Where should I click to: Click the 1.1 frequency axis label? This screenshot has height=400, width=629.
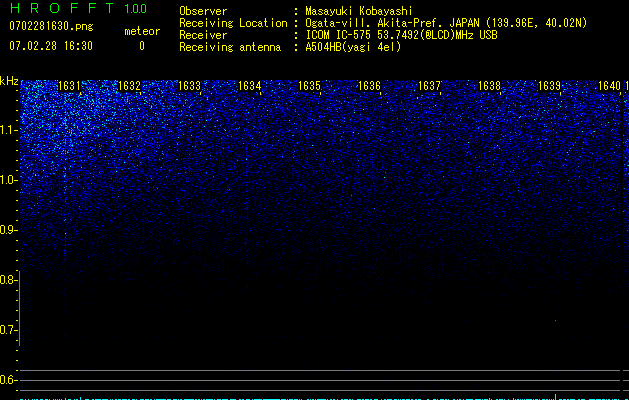[x=8, y=130]
